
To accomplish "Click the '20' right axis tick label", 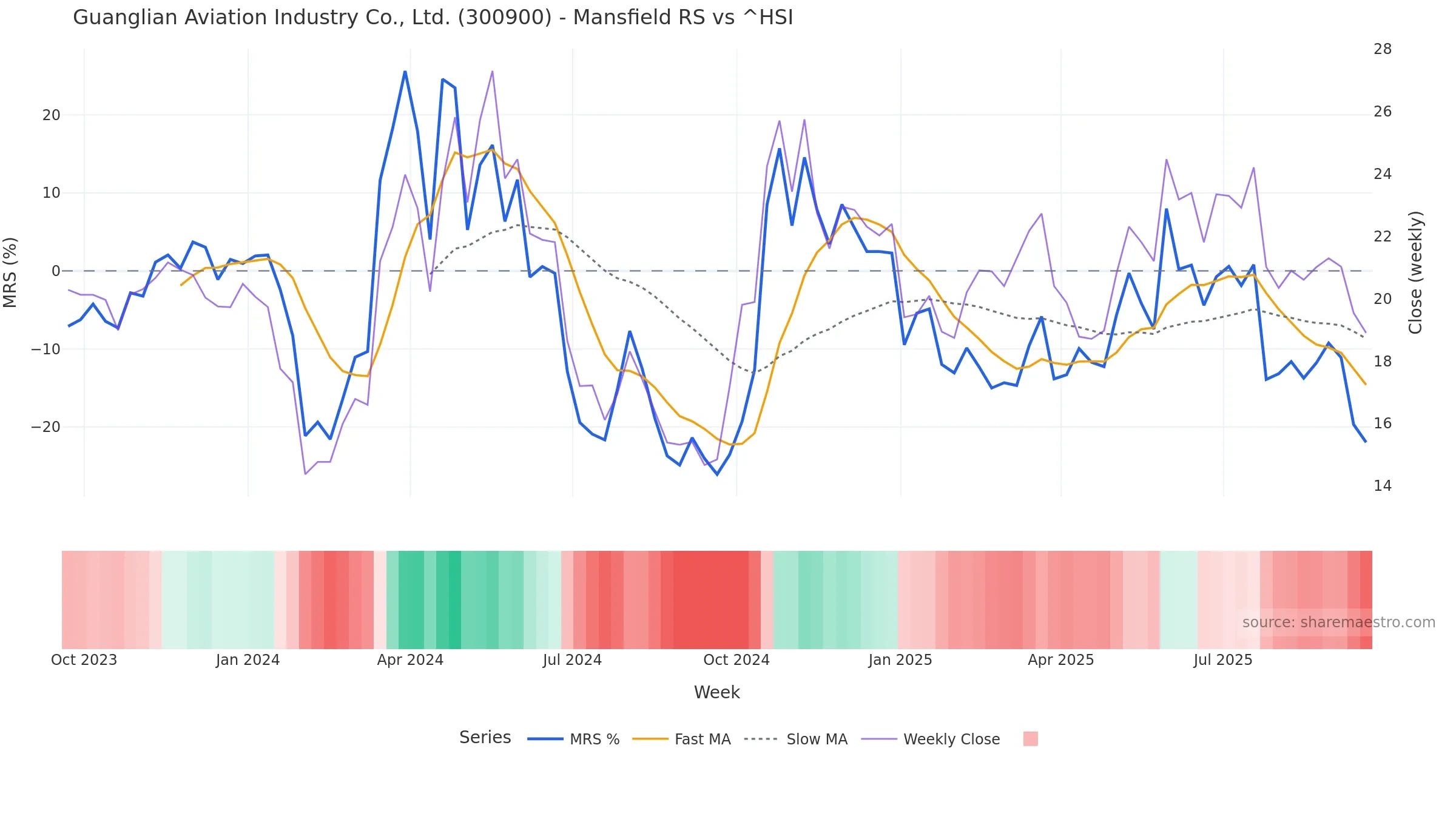I will tap(1383, 299).
